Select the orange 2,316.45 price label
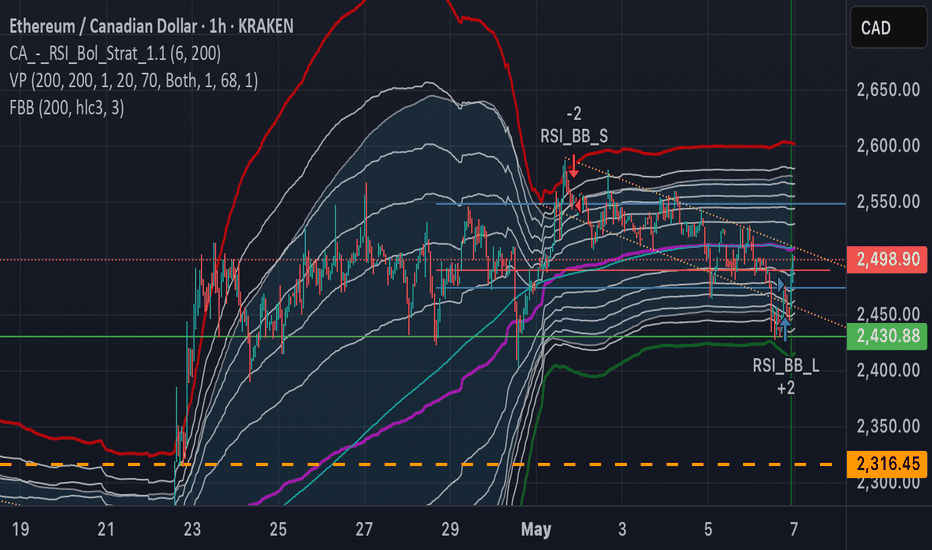The image size is (932, 550). click(x=887, y=464)
